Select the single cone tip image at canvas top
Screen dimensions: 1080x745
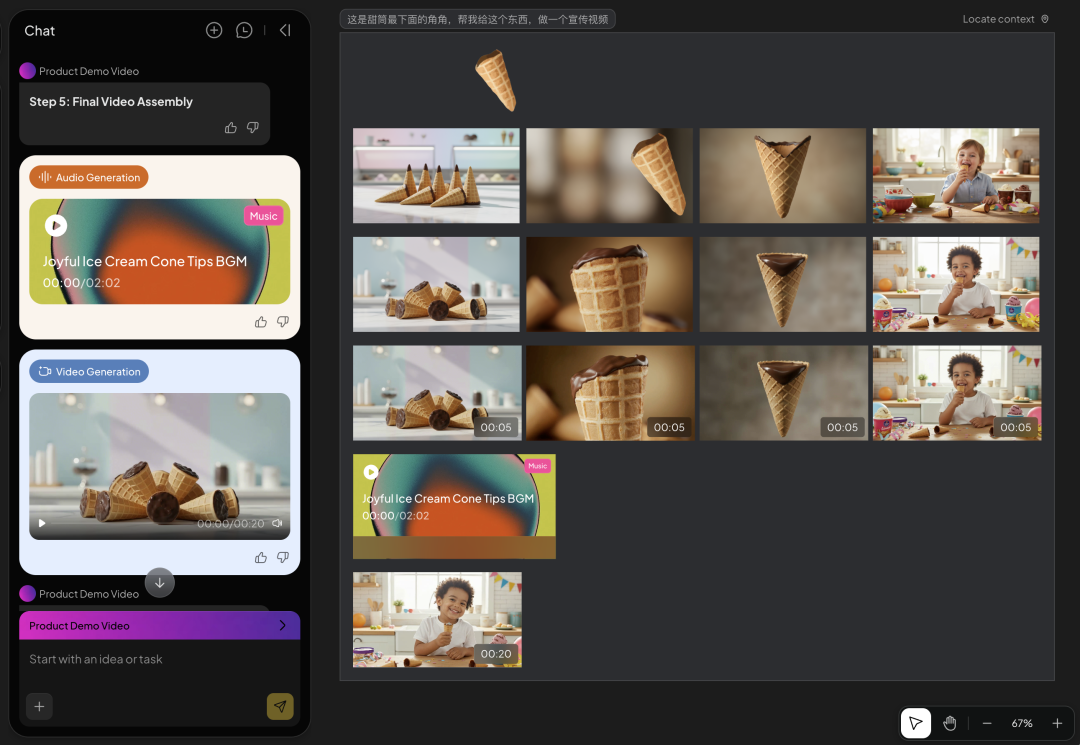[497, 80]
